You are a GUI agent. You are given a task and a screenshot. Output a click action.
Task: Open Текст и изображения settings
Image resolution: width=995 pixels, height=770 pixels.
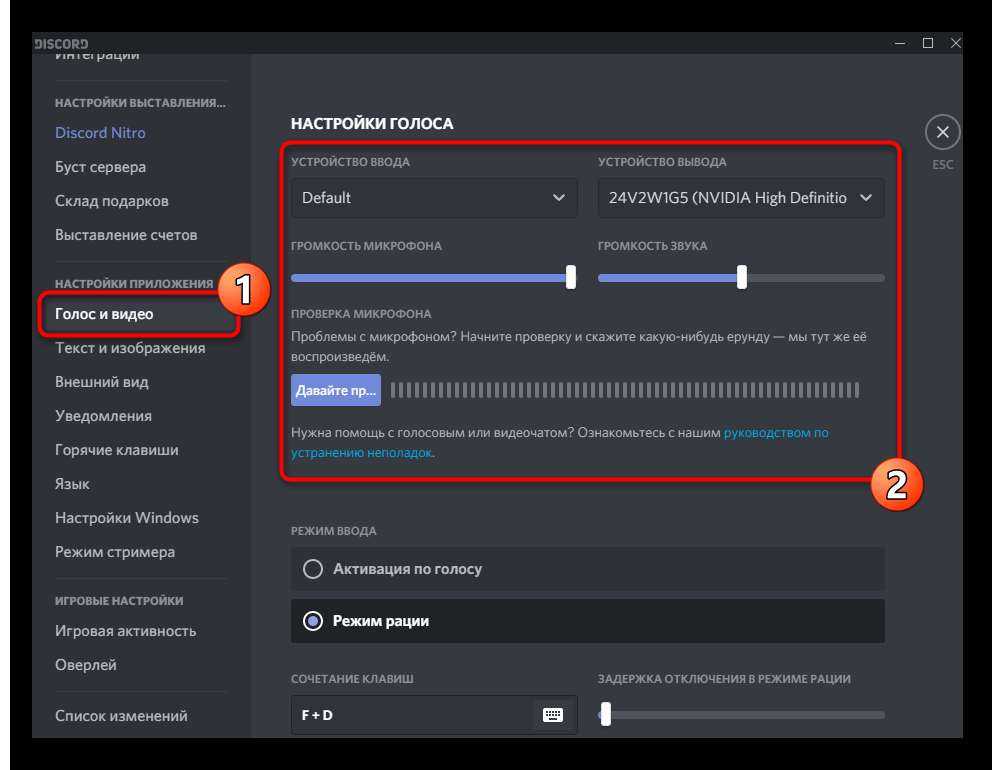(130, 348)
